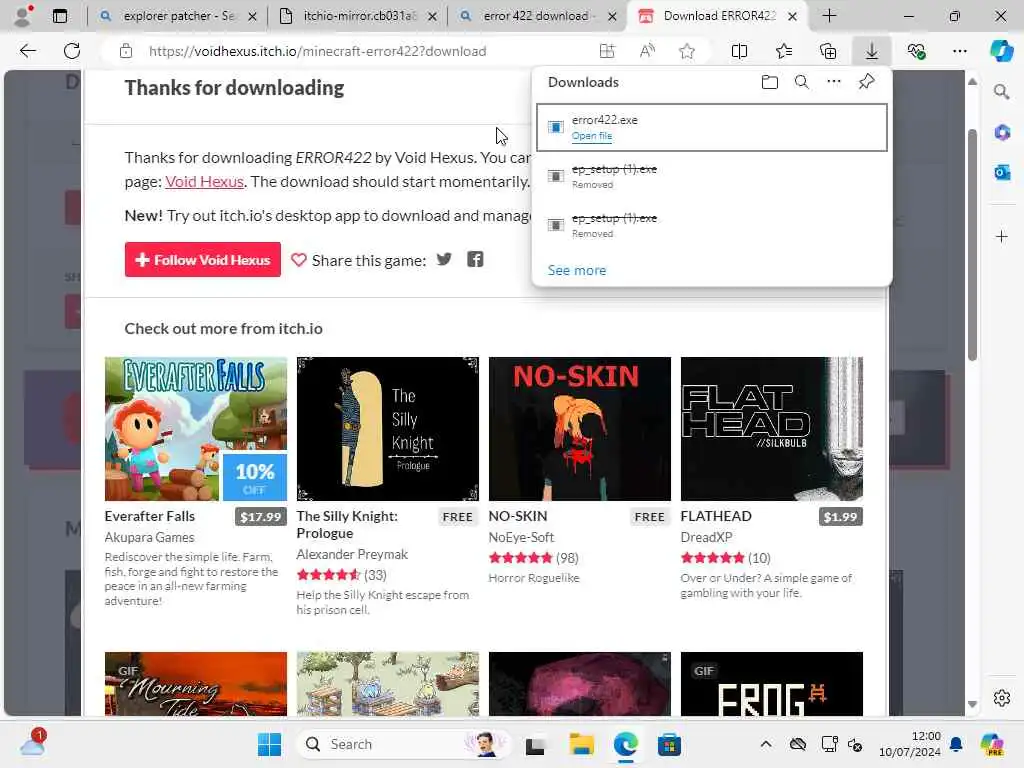
Task: Open Edge sidebar settings gear
Action: 1002,698
